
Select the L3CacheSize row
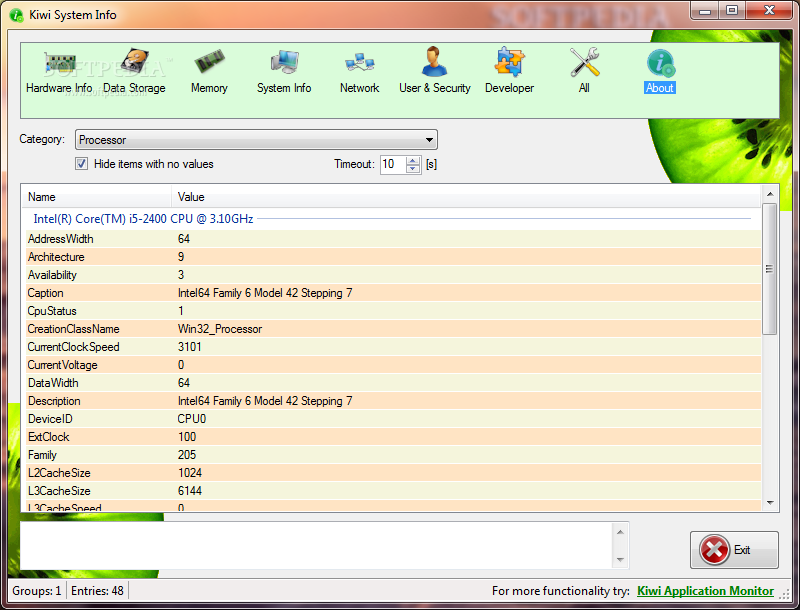393,491
